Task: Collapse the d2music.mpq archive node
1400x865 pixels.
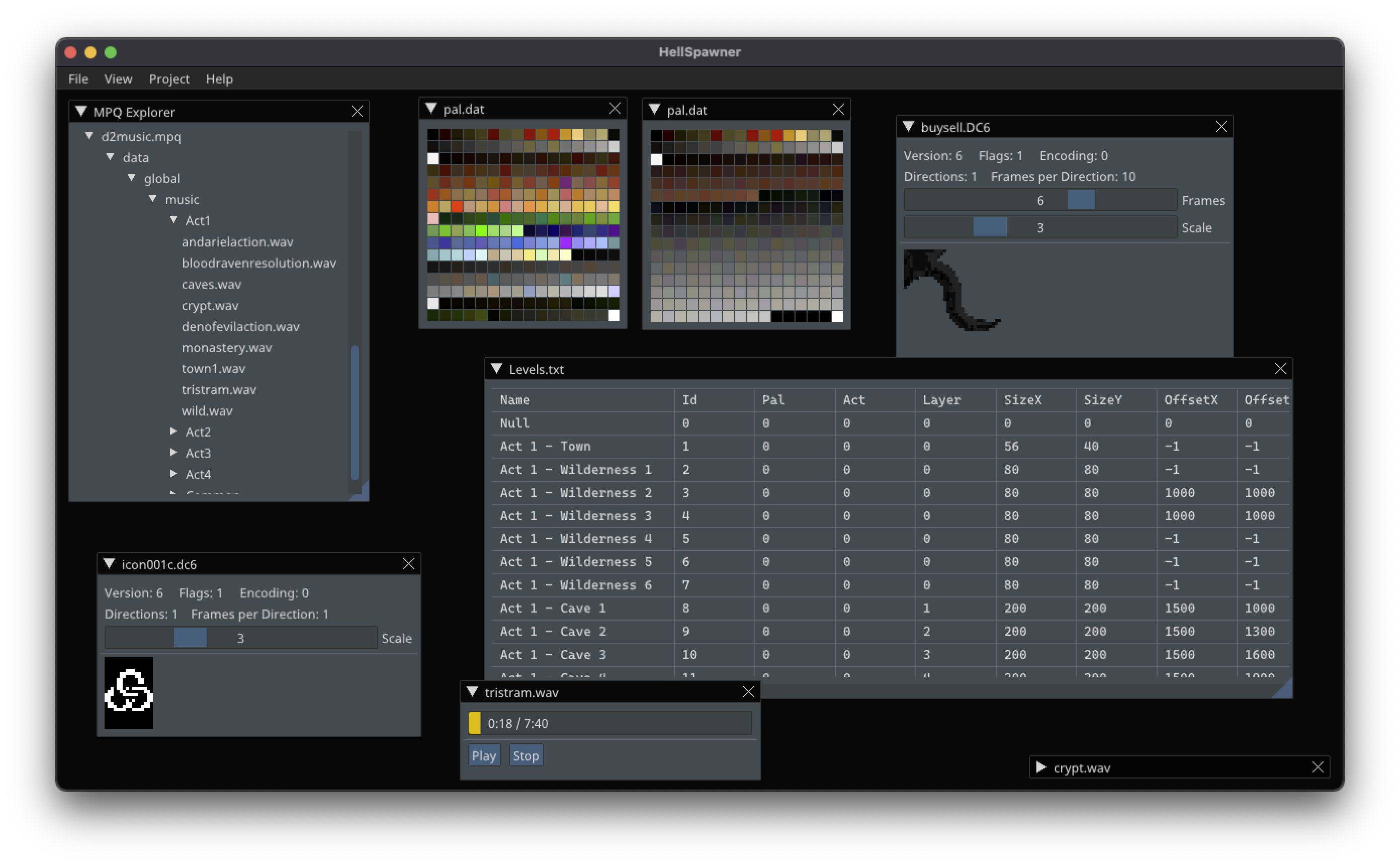Action: click(89, 136)
